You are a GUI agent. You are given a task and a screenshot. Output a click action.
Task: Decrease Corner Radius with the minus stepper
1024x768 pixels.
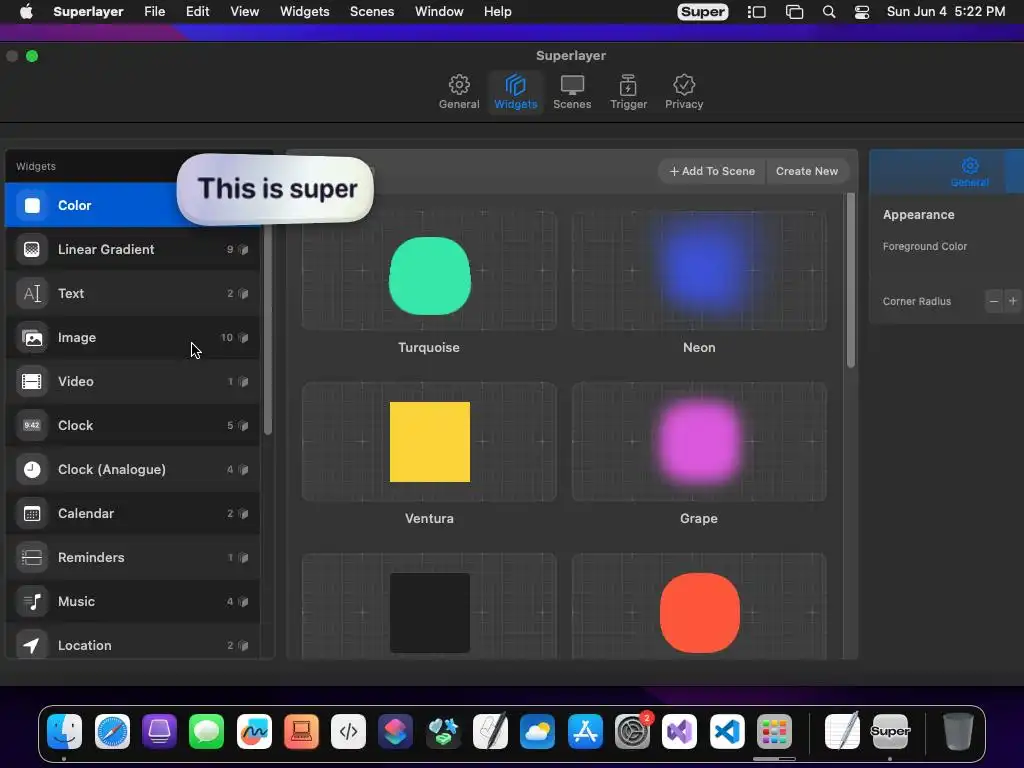click(x=994, y=301)
